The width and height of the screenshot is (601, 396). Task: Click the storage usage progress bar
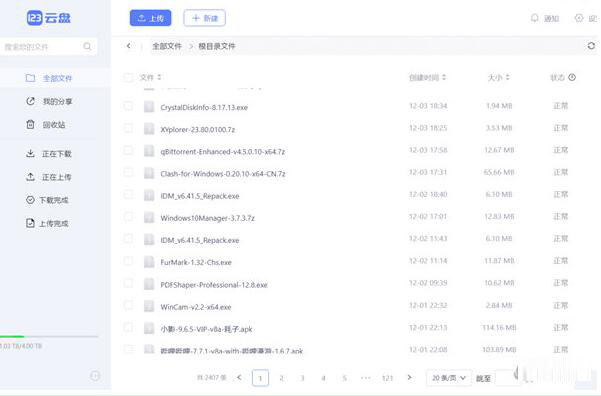[49, 337]
